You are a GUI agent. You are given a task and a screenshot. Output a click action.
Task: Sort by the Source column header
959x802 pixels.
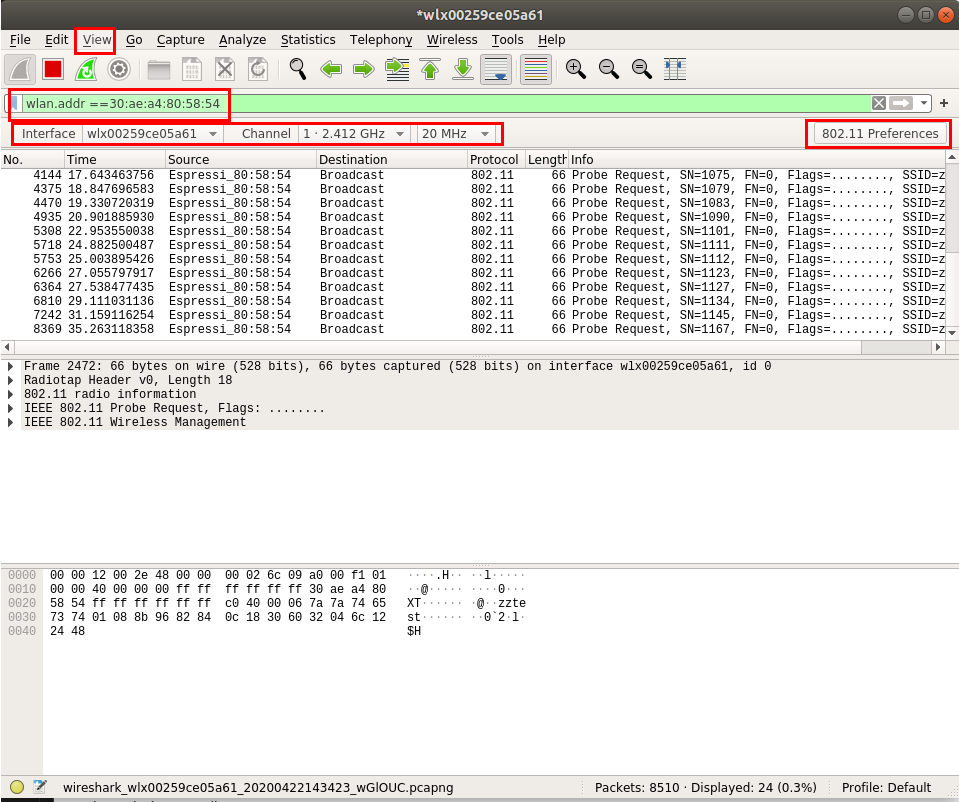[241, 160]
